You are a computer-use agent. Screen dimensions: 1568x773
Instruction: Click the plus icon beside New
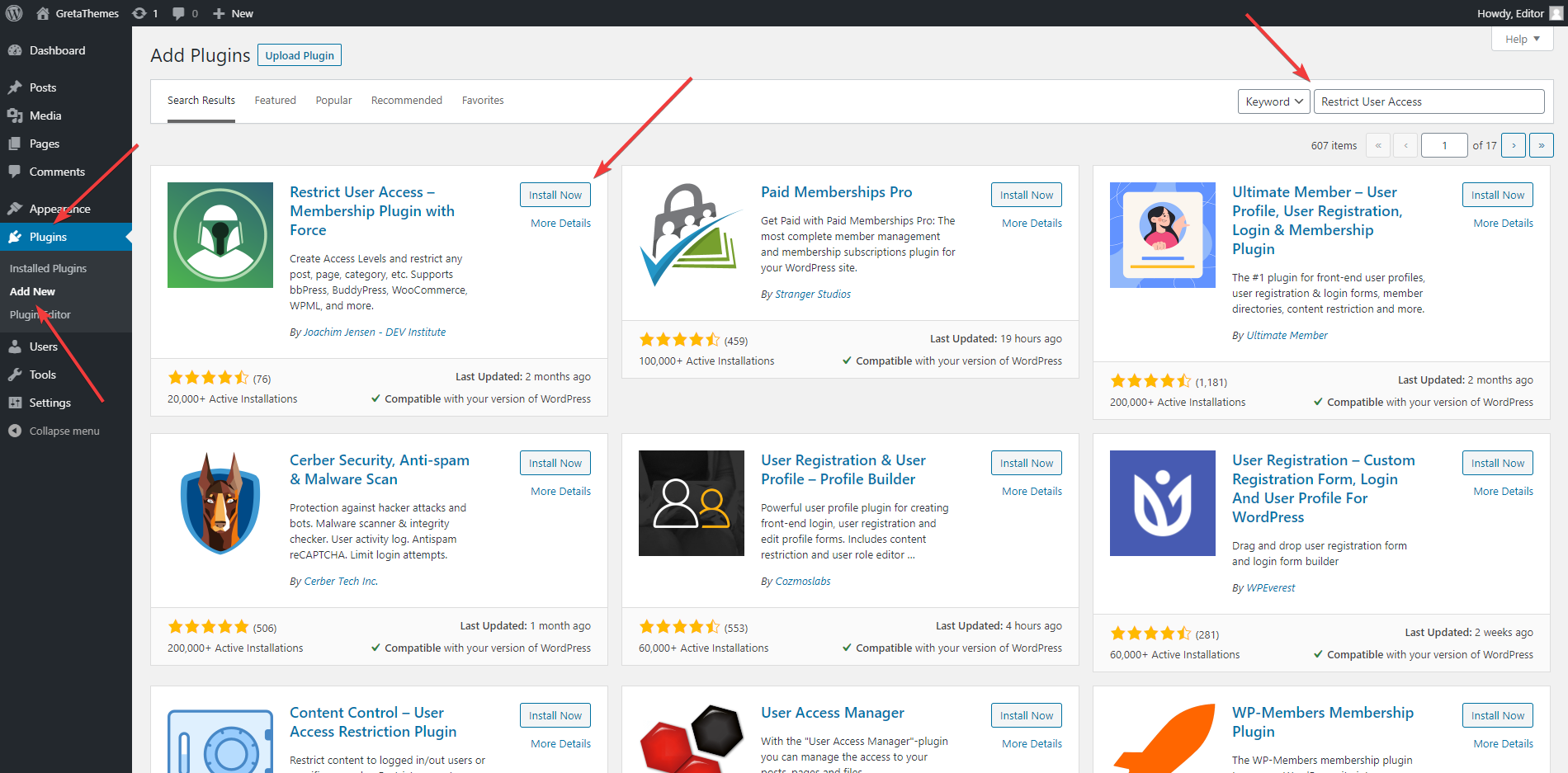tap(219, 13)
